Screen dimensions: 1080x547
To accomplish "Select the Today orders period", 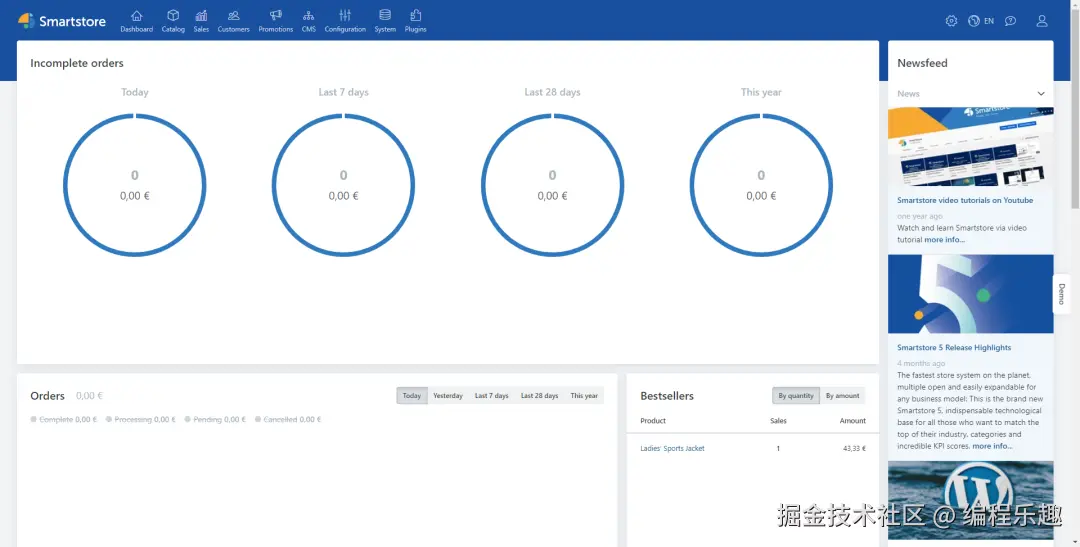I will [x=412, y=395].
